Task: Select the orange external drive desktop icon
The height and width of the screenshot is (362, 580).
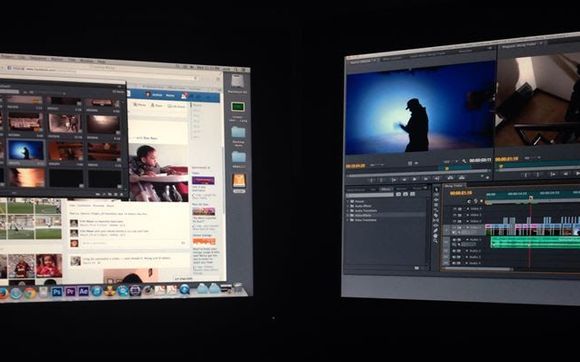Action: tap(239, 180)
